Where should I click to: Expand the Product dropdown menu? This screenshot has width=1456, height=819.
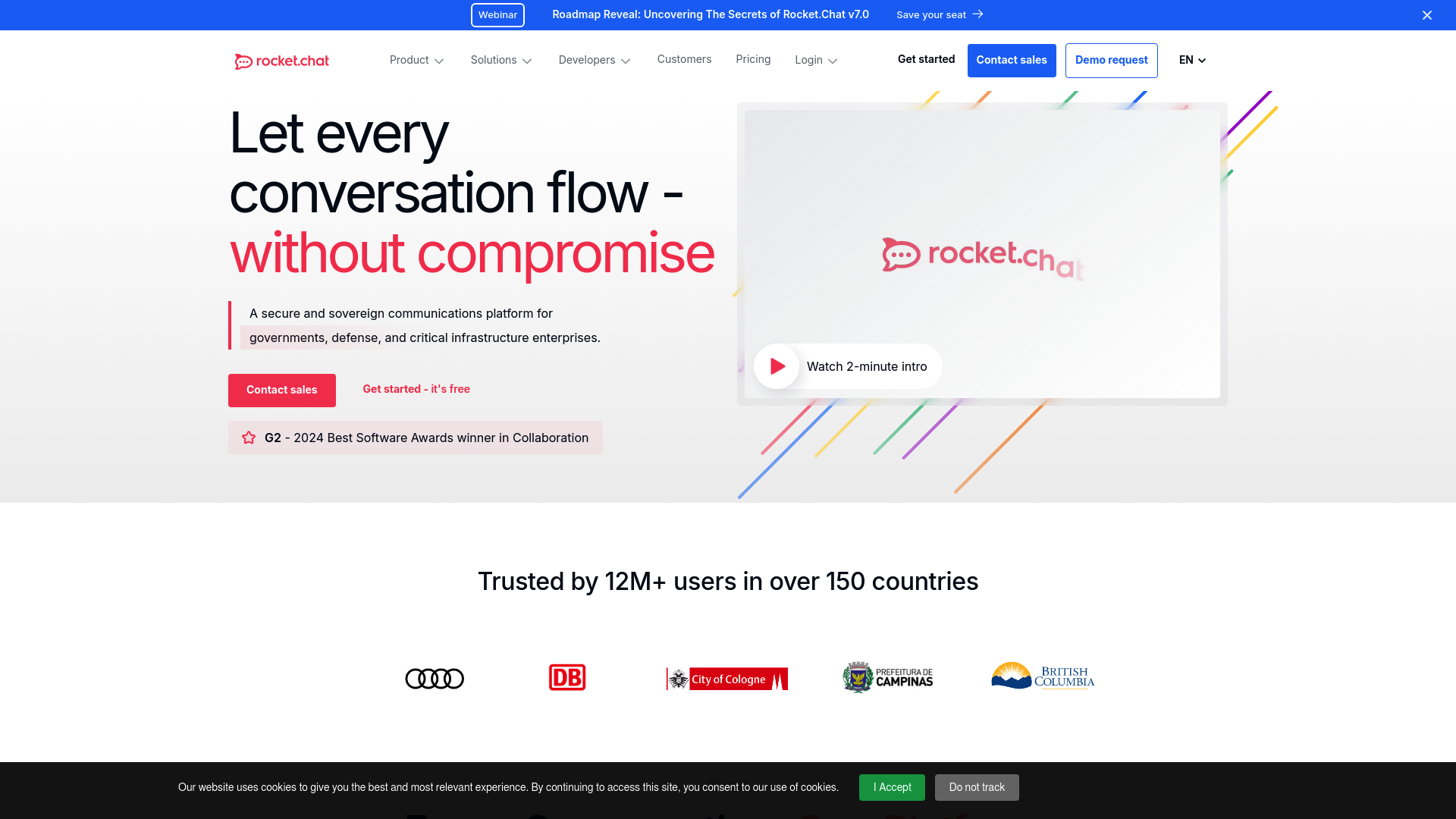coord(416,60)
